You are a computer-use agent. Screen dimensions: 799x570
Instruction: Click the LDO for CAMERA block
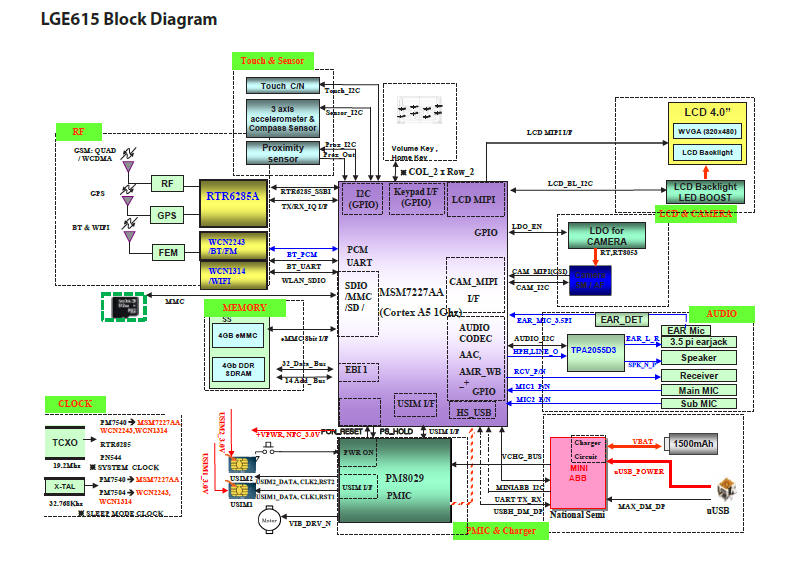click(606, 236)
